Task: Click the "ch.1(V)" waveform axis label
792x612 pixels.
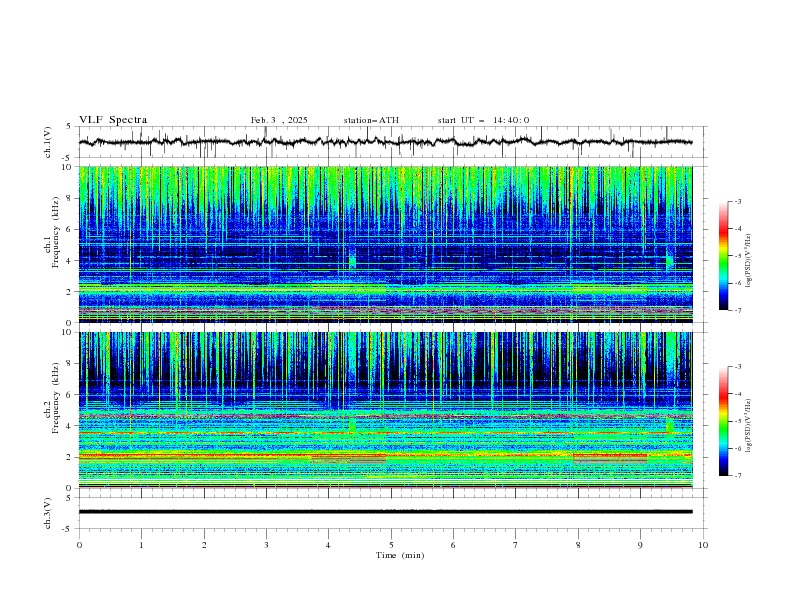Action: pyautogui.click(x=48, y=142)
